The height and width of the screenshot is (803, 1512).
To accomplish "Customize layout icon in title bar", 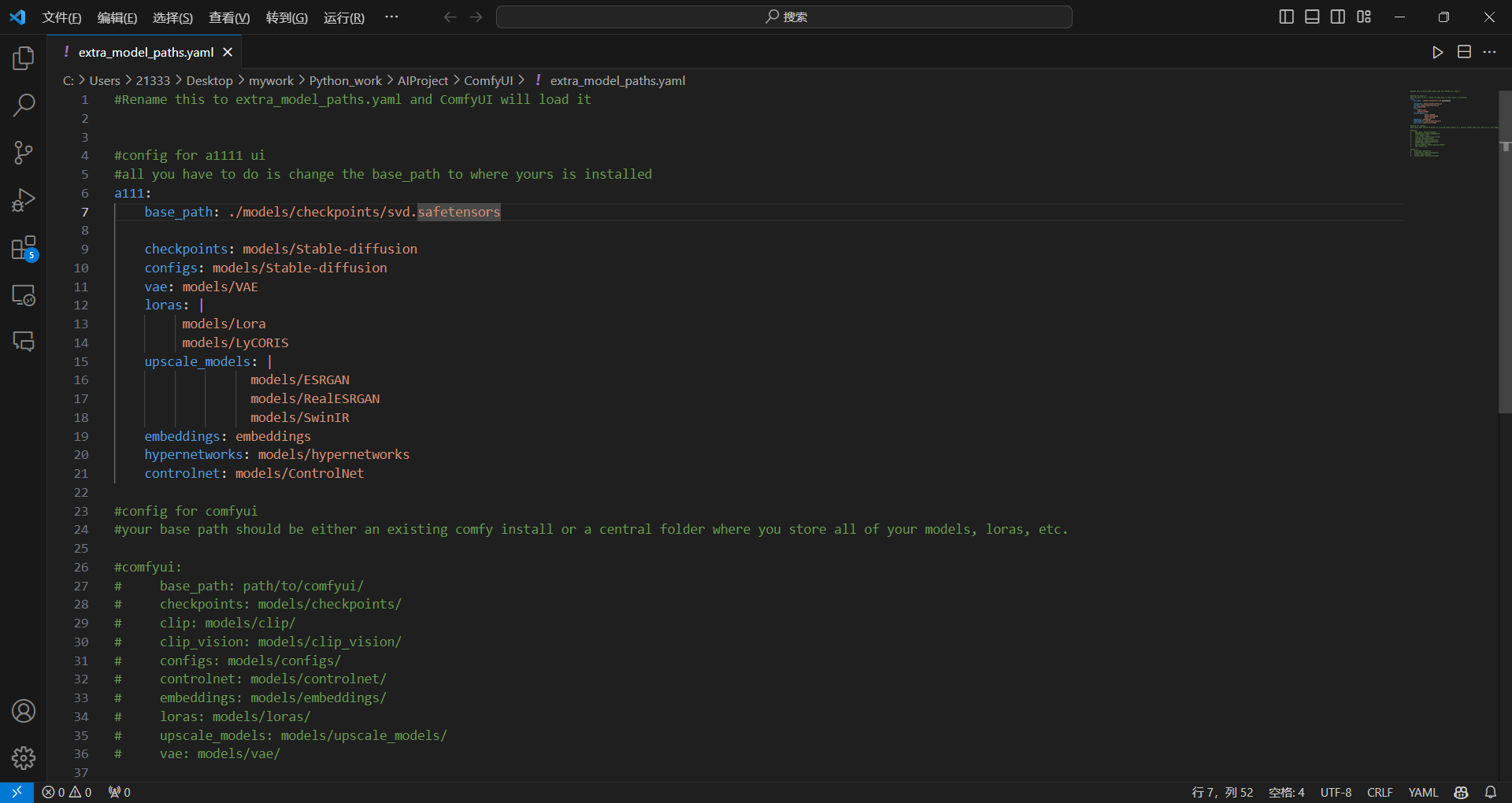I will pos(1364,17).
